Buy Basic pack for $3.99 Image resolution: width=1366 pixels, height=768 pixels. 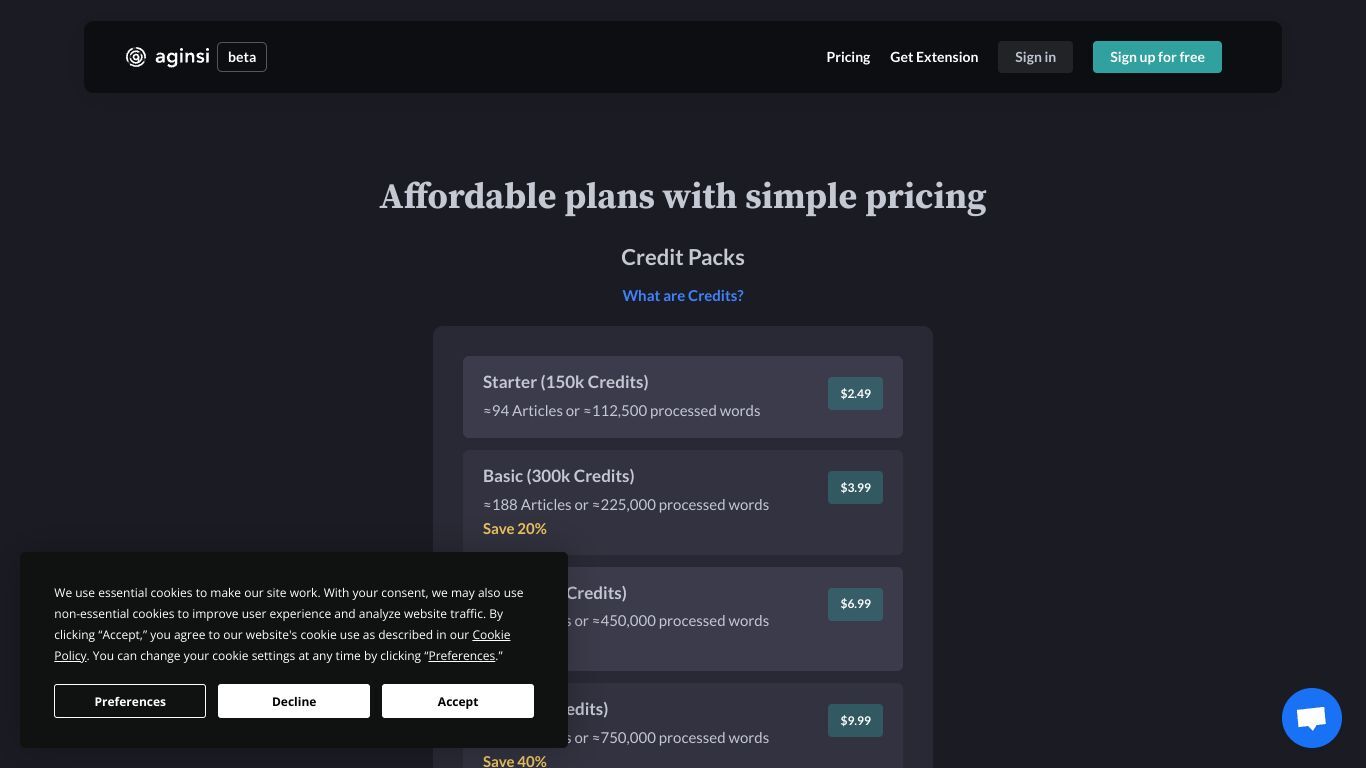coord(855,488)
